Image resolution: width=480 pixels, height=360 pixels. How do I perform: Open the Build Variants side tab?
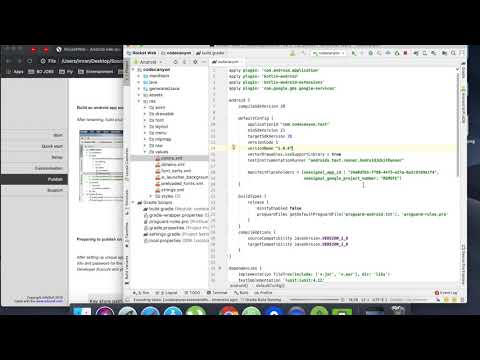[127, 270]
